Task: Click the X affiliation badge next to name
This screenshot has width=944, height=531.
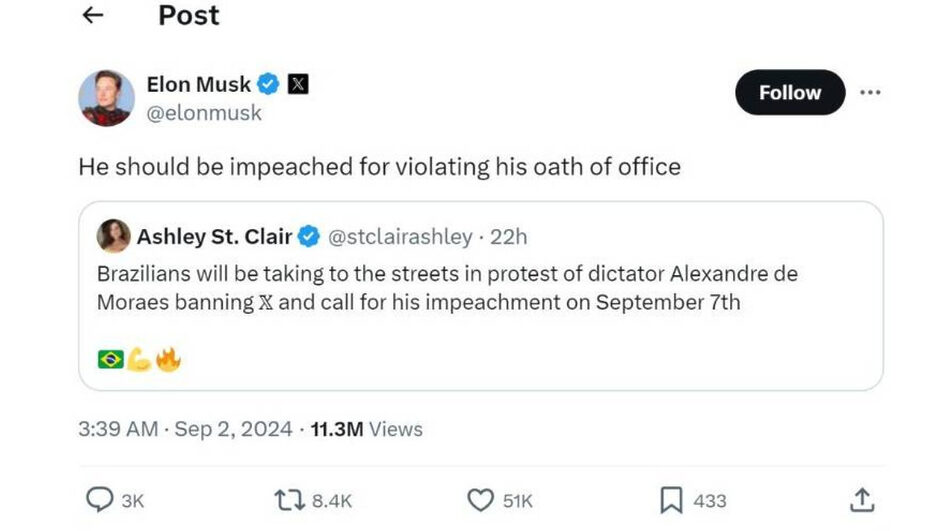Action: [298, 84]
